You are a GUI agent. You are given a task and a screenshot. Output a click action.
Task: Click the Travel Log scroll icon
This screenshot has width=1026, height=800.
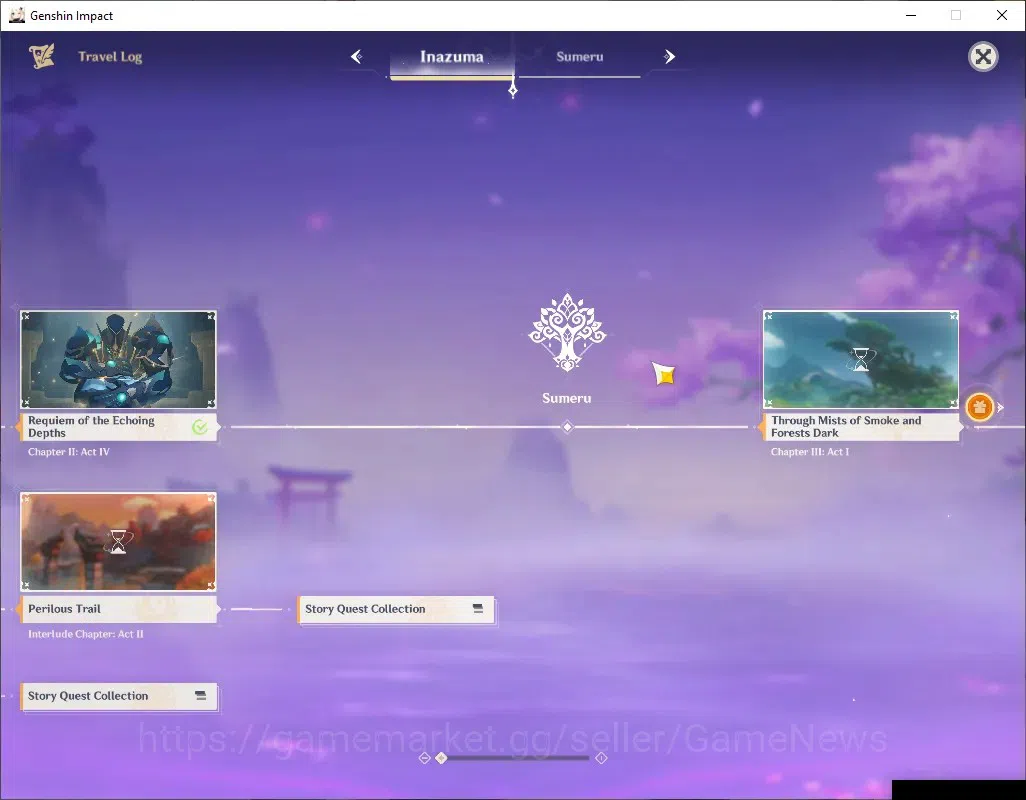[x=42, y=56]
